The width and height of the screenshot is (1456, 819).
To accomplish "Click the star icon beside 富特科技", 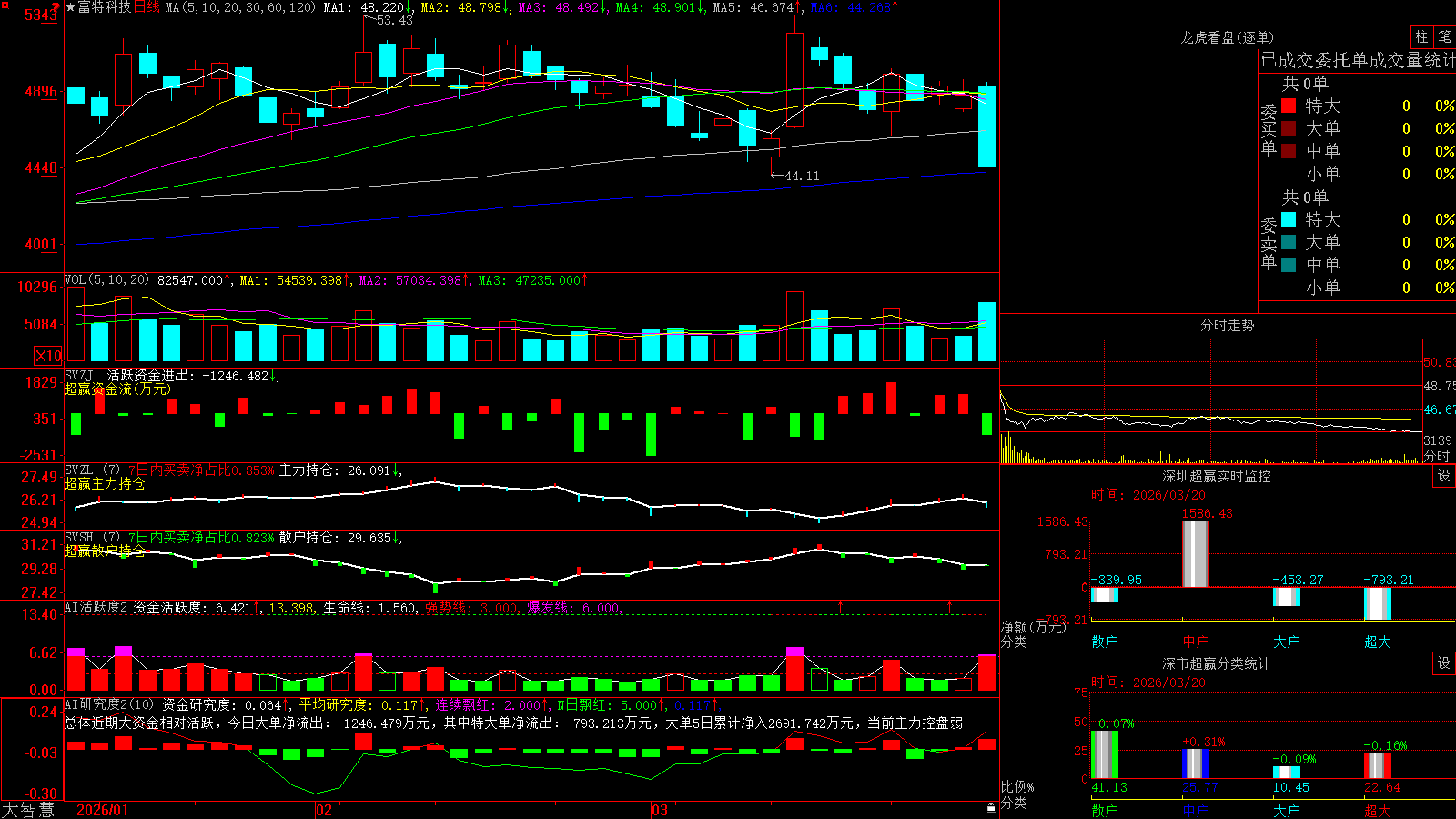I will [x=70, y=7].
